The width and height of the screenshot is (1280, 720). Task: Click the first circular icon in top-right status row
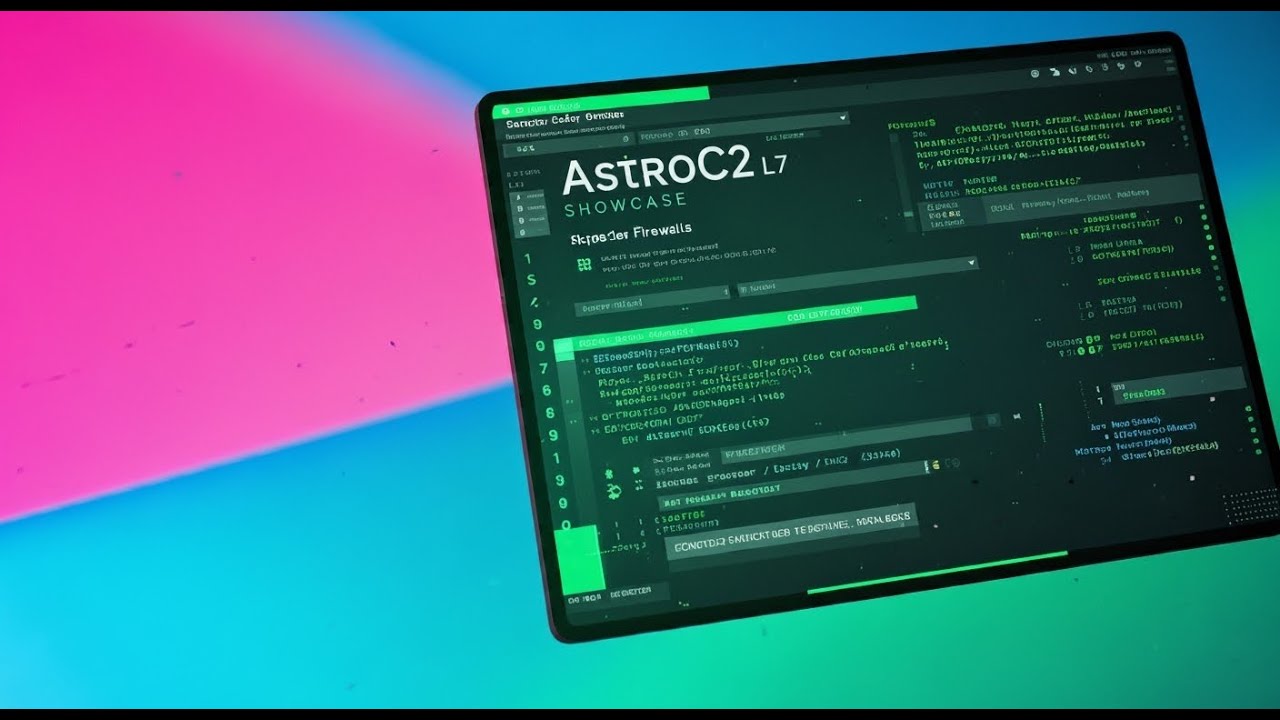(1035, 73)
